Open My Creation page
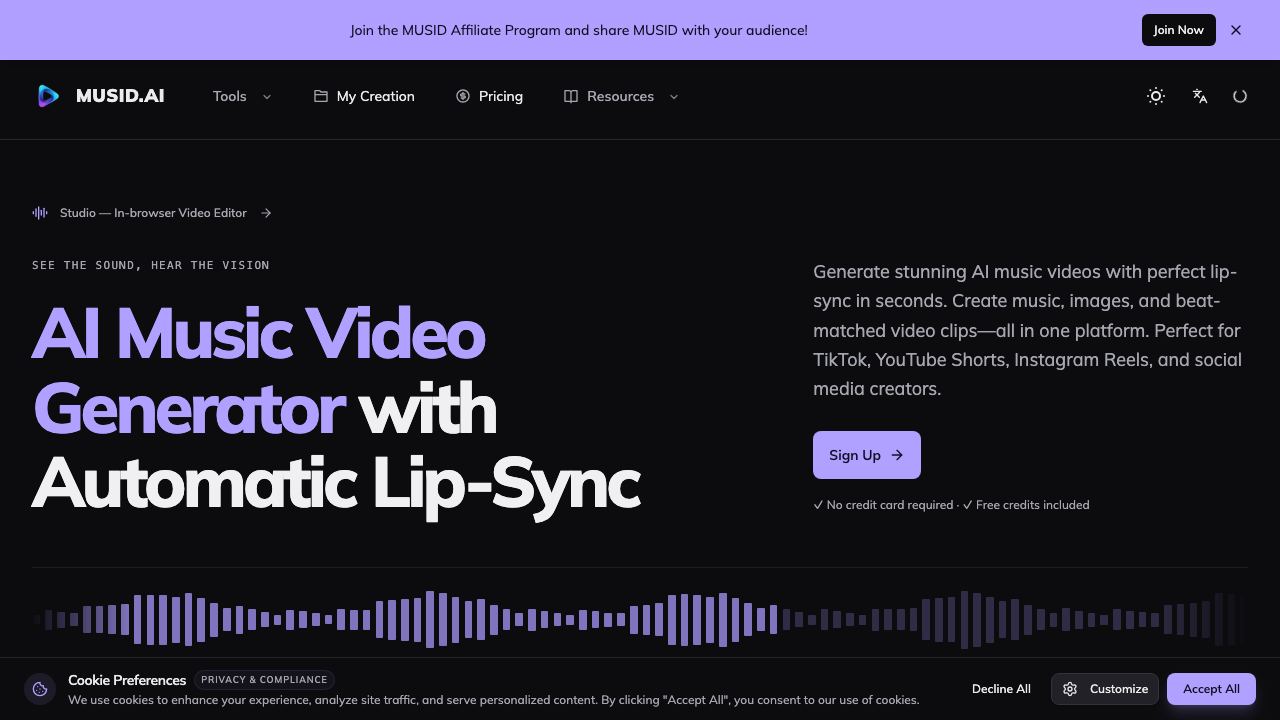This screenshot has width=1280, height=720. pyautogui.click(x=364, y=96)
